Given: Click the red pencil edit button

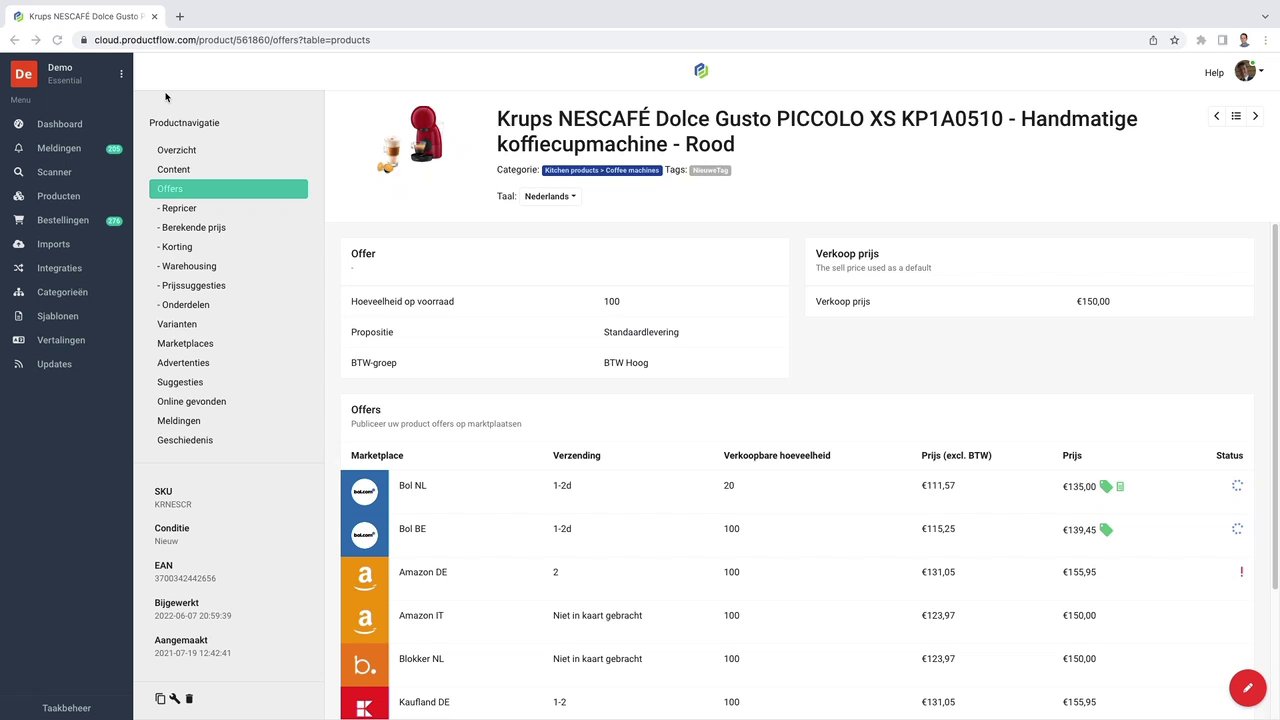Looking at the screenshot, I should [x=1248, y=688].
